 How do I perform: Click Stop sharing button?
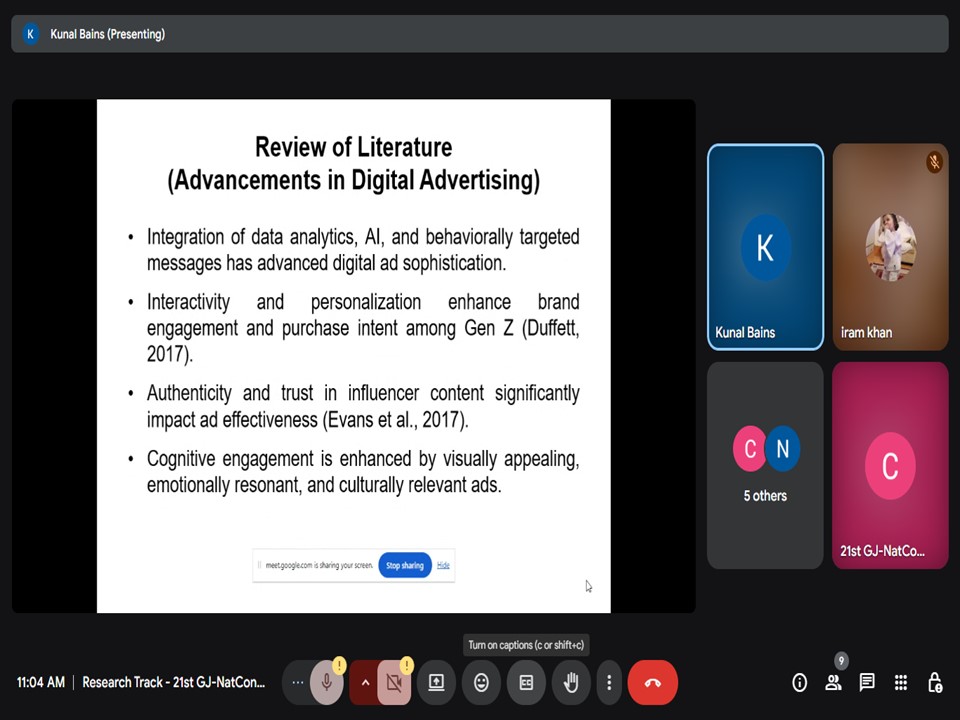[x=405, y=565]
